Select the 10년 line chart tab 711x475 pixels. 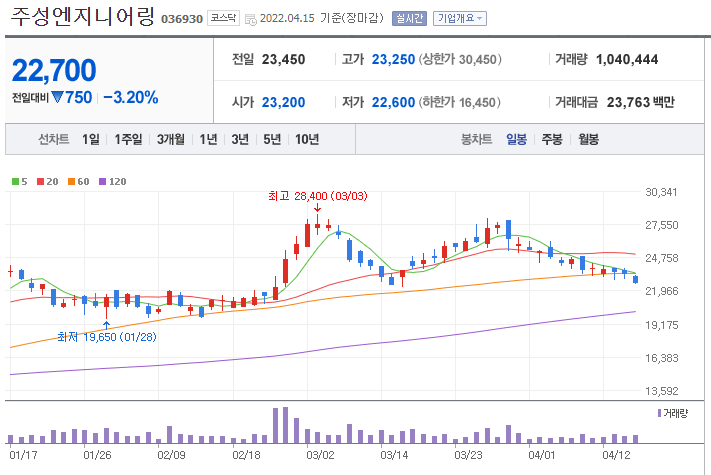307,139
